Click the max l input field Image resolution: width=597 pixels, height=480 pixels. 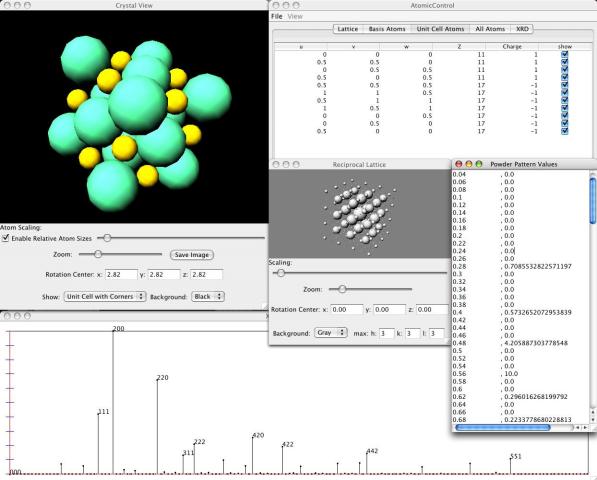[x=437, y=334]
